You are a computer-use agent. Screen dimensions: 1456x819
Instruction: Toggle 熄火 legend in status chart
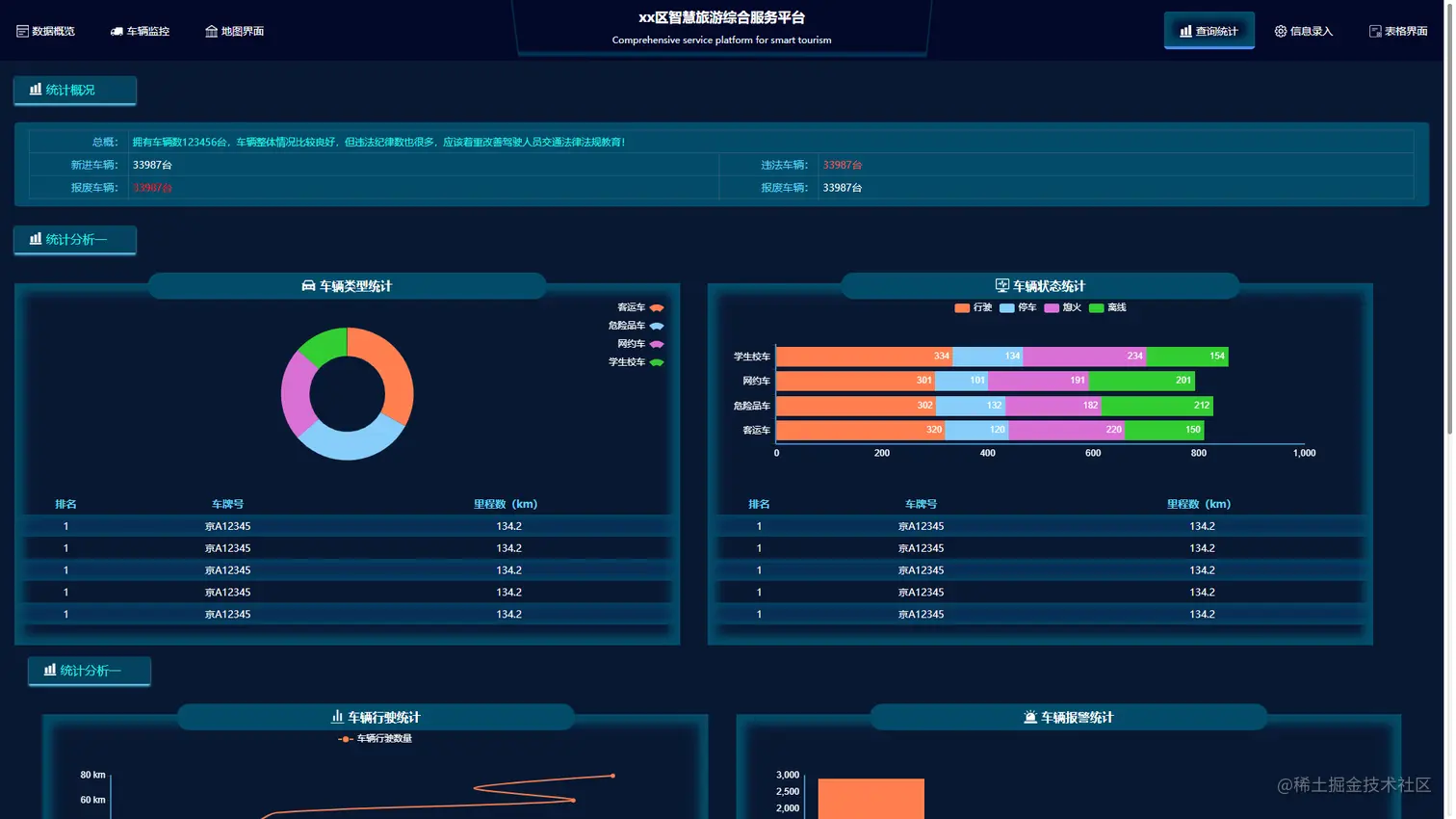click(1062, 307)
